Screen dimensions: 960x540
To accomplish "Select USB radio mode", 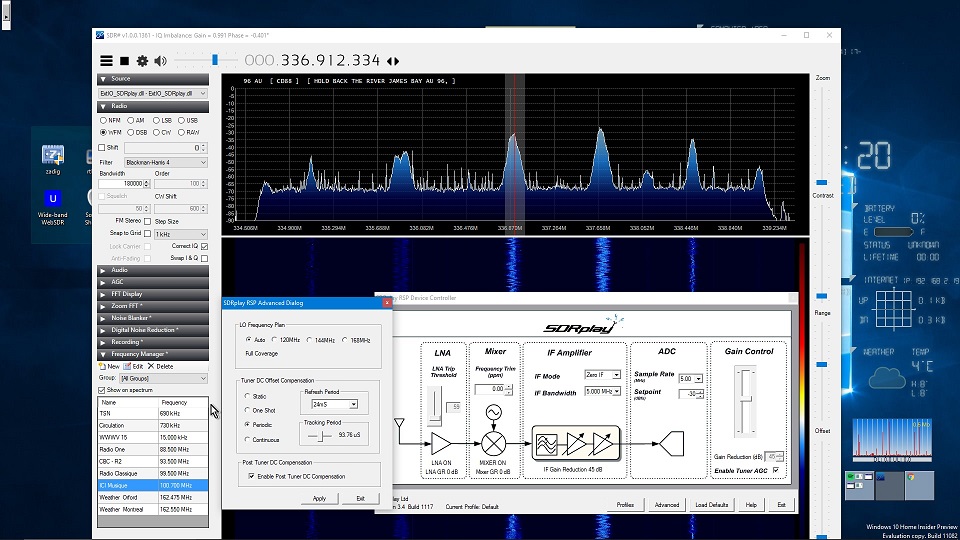I will [188, 121].
